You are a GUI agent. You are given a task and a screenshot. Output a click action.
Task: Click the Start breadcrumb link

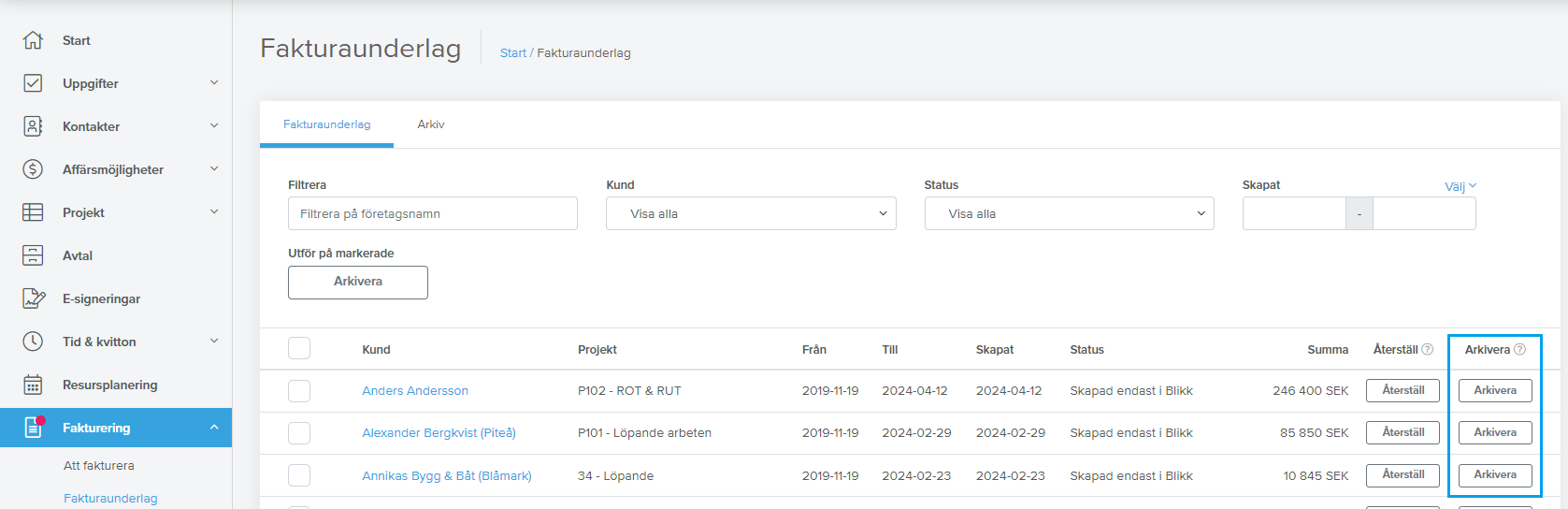512,53
